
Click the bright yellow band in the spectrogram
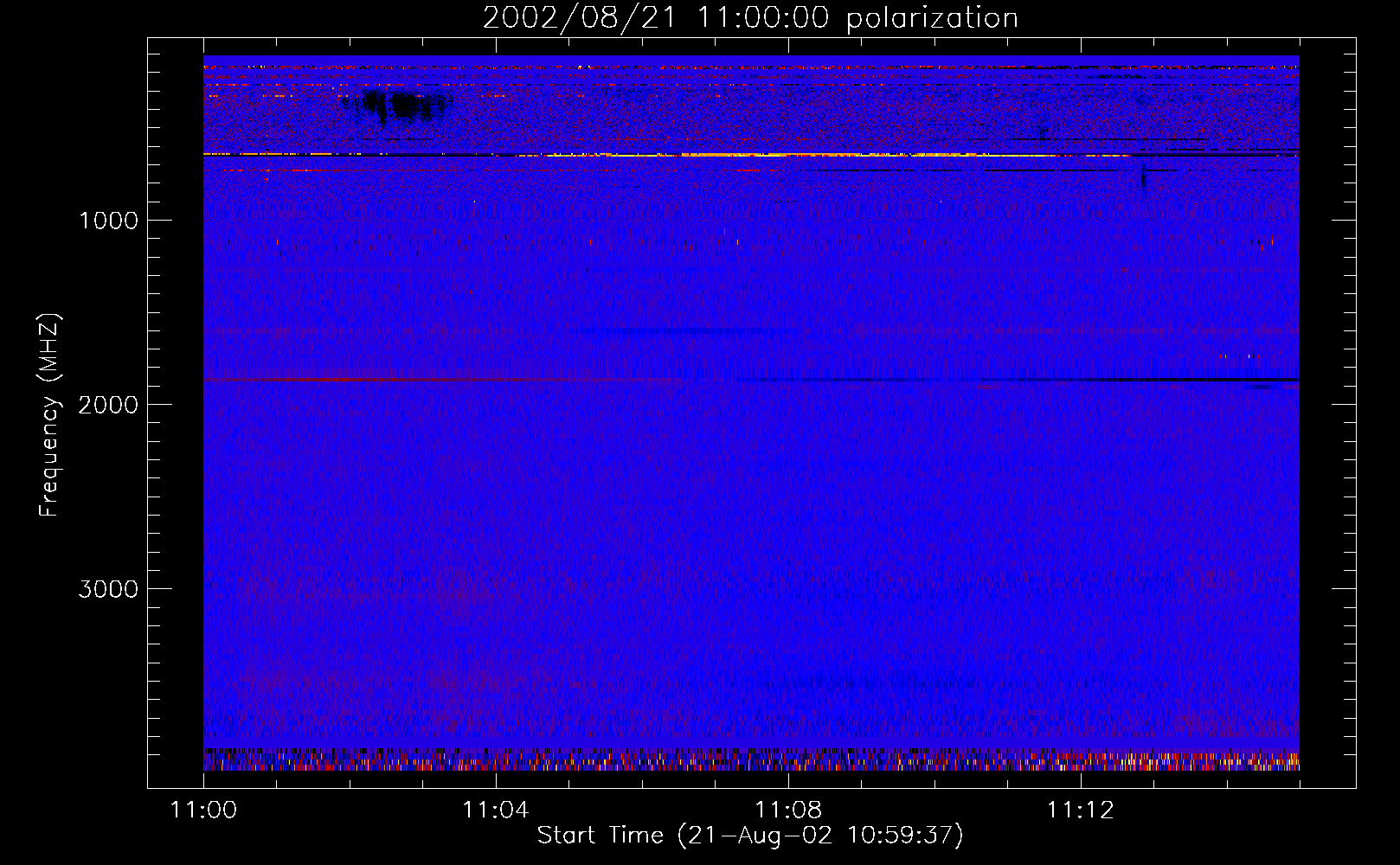click(751, 155)
